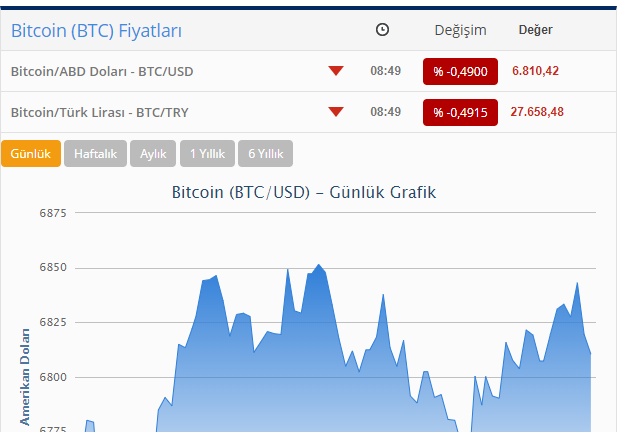This screenshot has width=619, height=432.
Task: Click the red down arrow for BTC/USD
Action: point(336,71)
